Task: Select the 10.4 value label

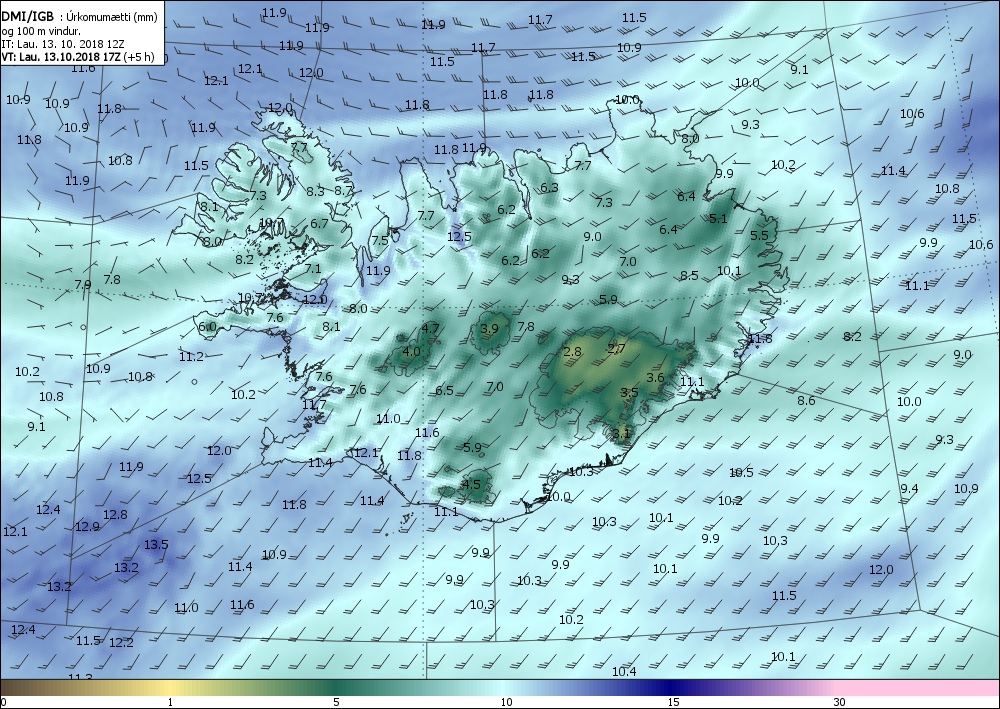Action: 624,671
